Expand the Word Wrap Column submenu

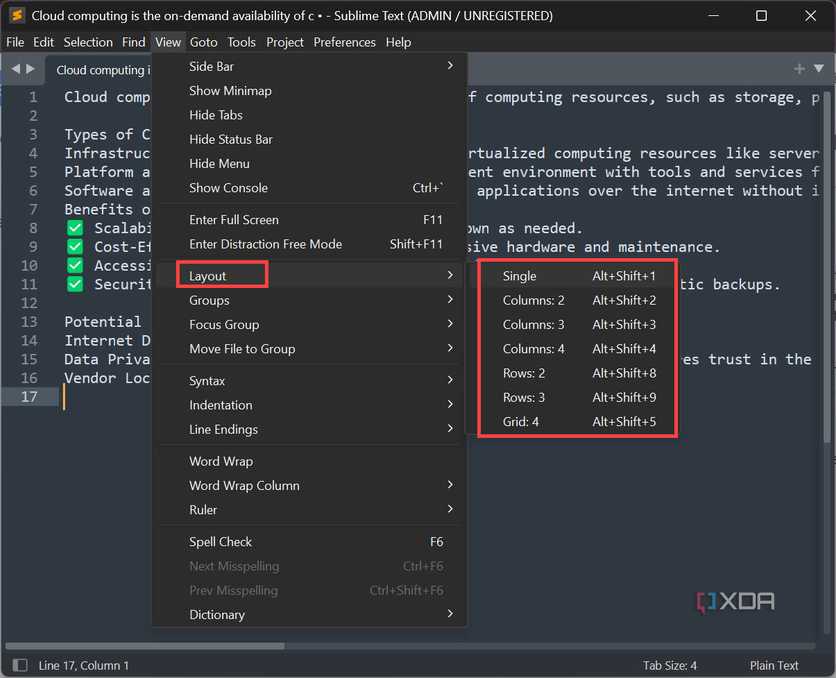click(x=310, y=486)
